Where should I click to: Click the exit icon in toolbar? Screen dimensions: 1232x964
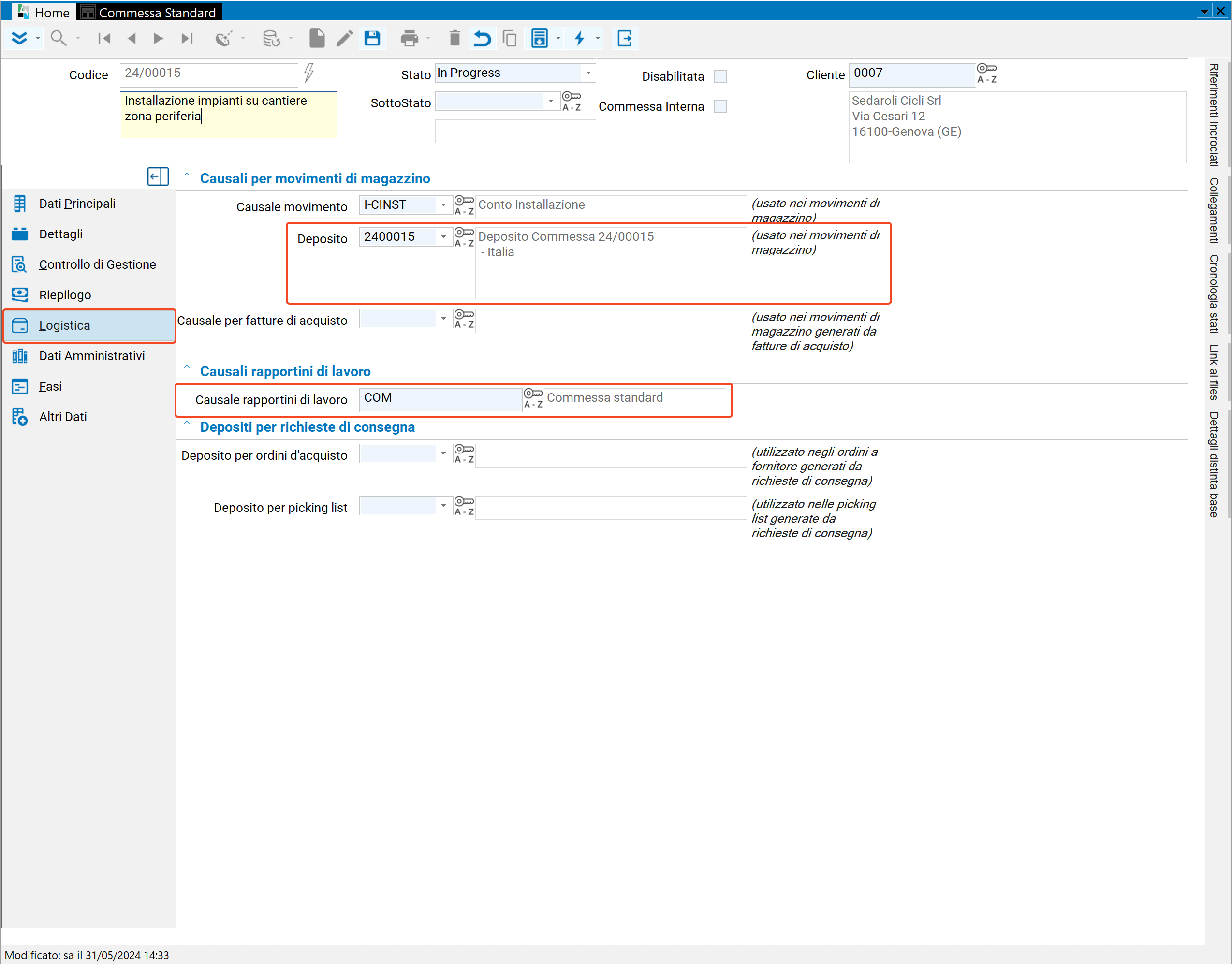624,38
